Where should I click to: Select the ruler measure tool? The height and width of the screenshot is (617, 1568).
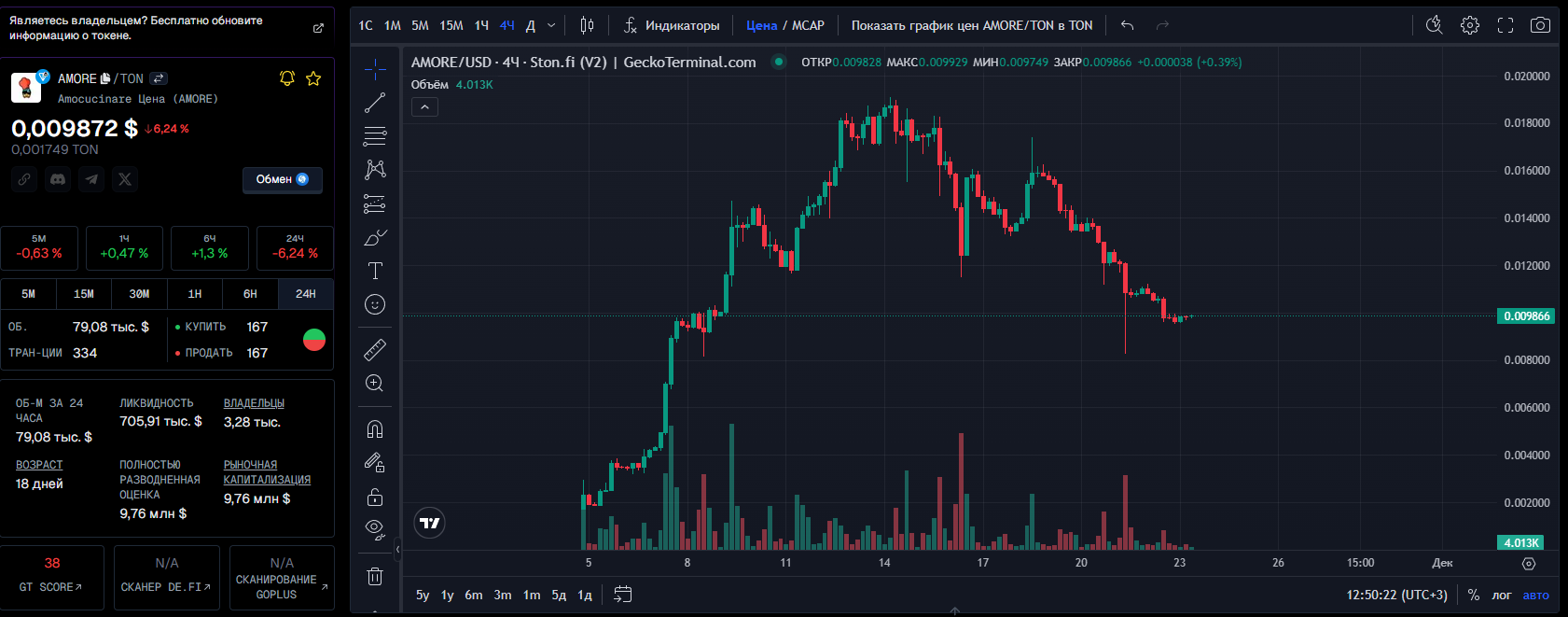375,350
